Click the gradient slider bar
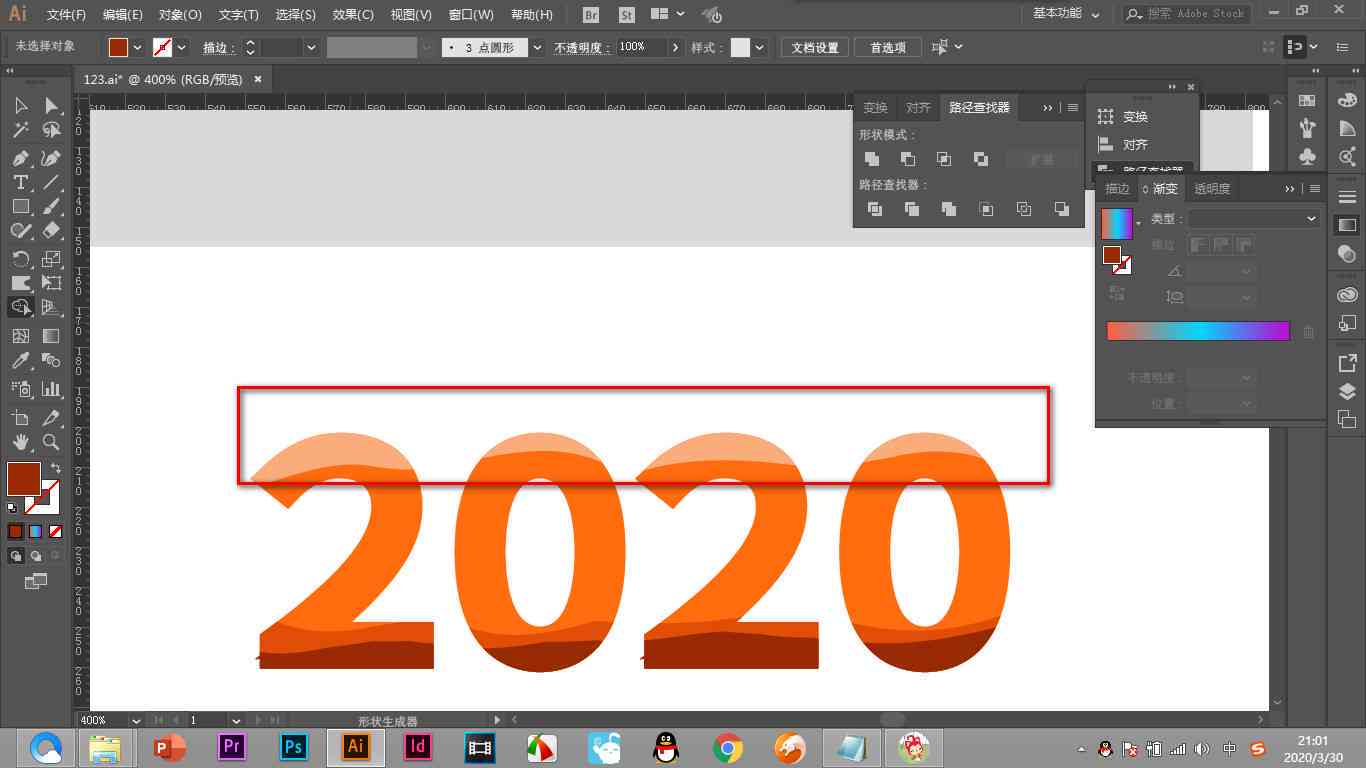 tap(1198, 331)
